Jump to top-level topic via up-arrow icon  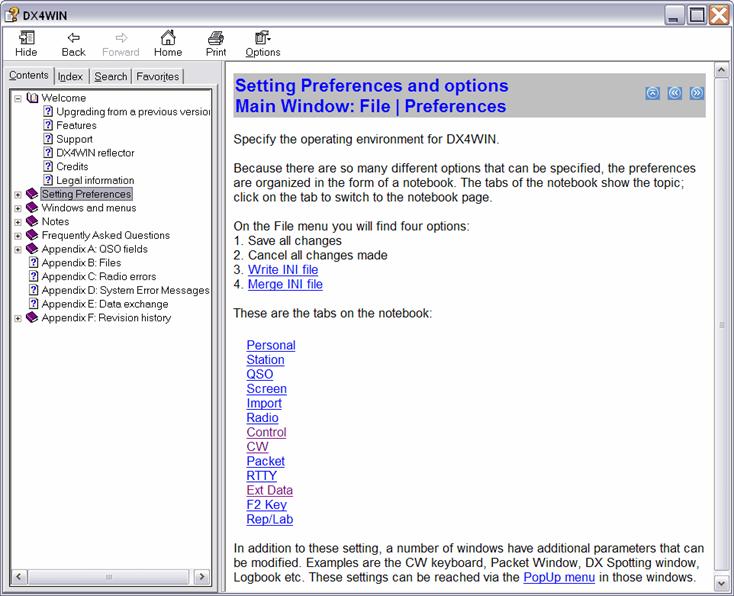pyautogui.click(x=653, y=93)
